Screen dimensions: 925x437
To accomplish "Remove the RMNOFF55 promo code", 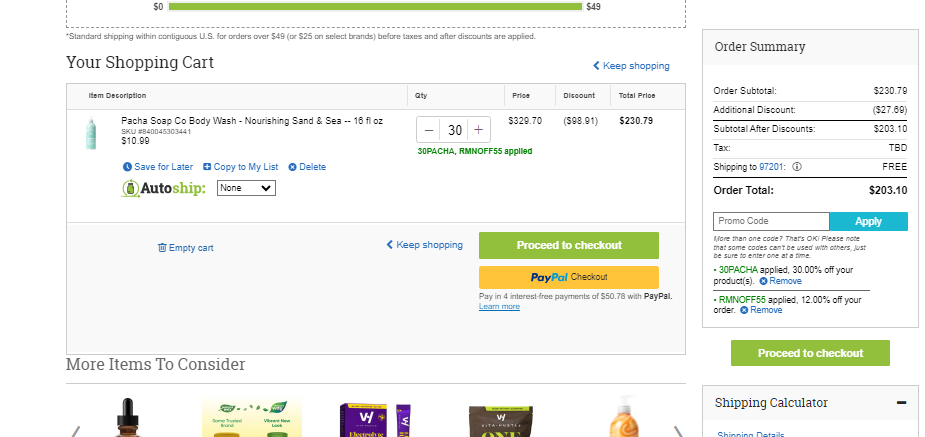I will [x=761, y=310].
